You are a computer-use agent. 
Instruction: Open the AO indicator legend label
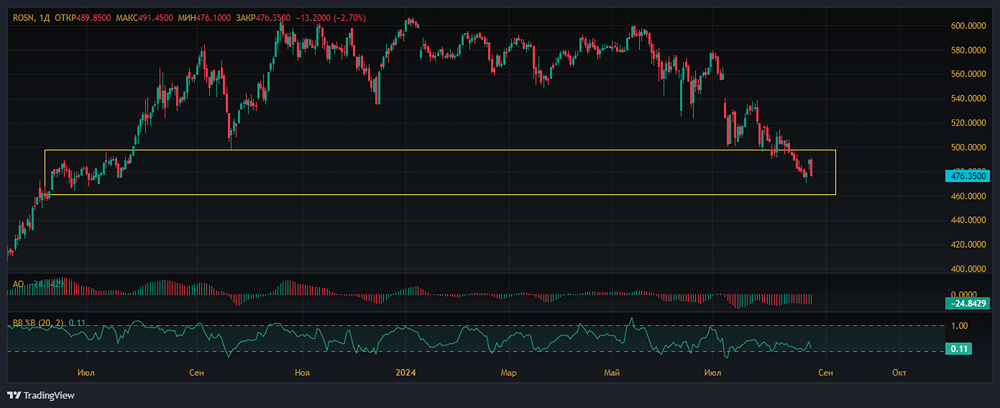pyautogui.click(x=17, y=284)
